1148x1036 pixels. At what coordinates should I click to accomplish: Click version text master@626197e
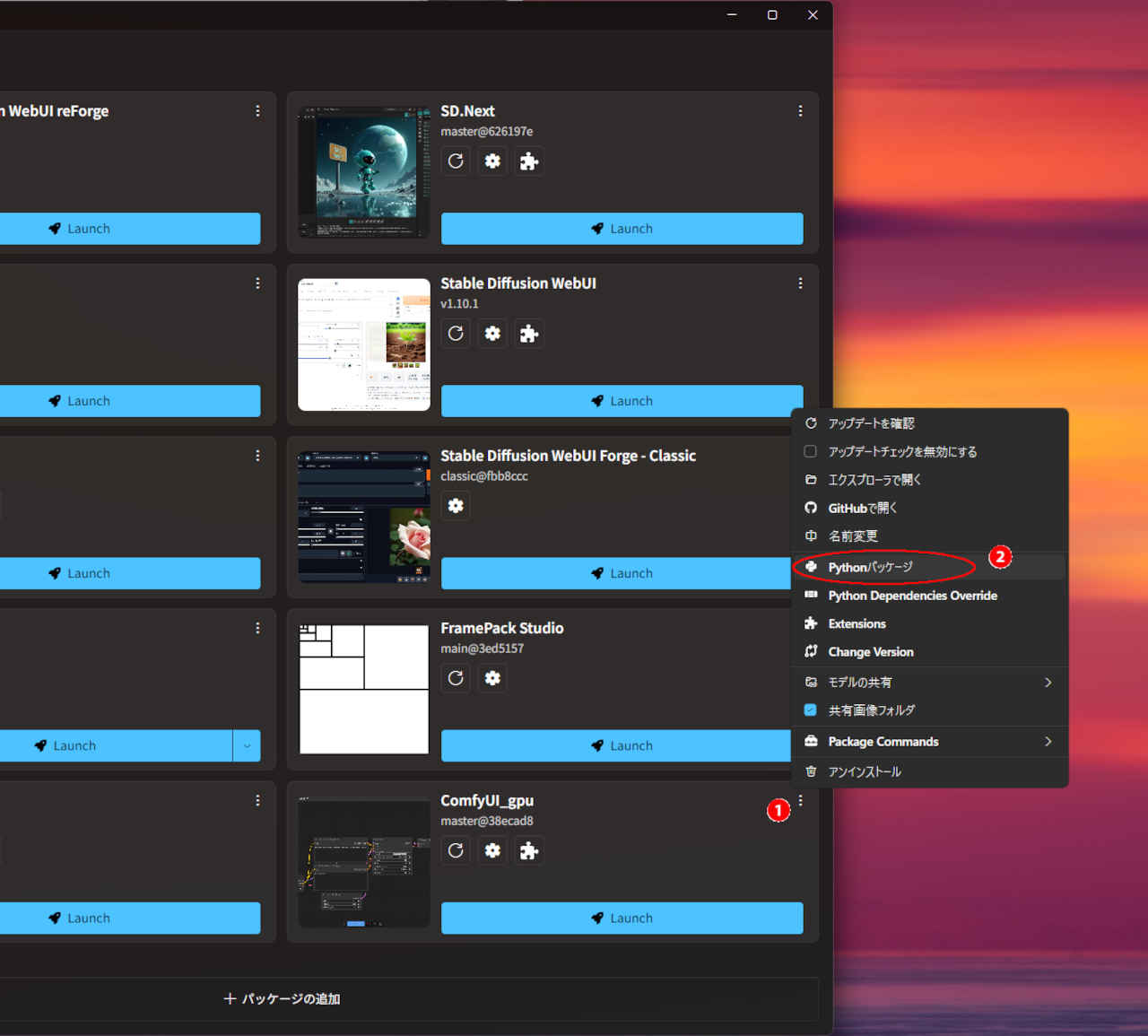point(487,132)
